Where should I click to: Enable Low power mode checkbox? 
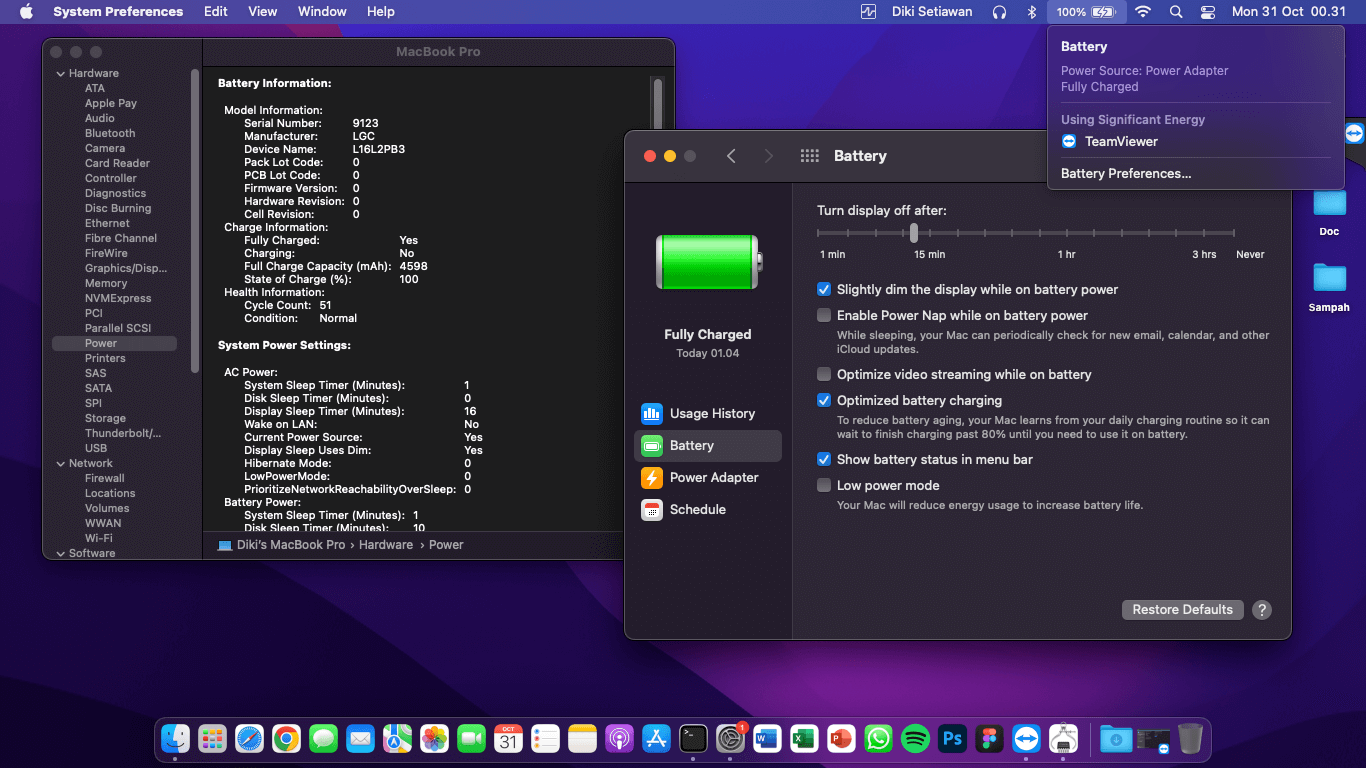tap(824, 485)
